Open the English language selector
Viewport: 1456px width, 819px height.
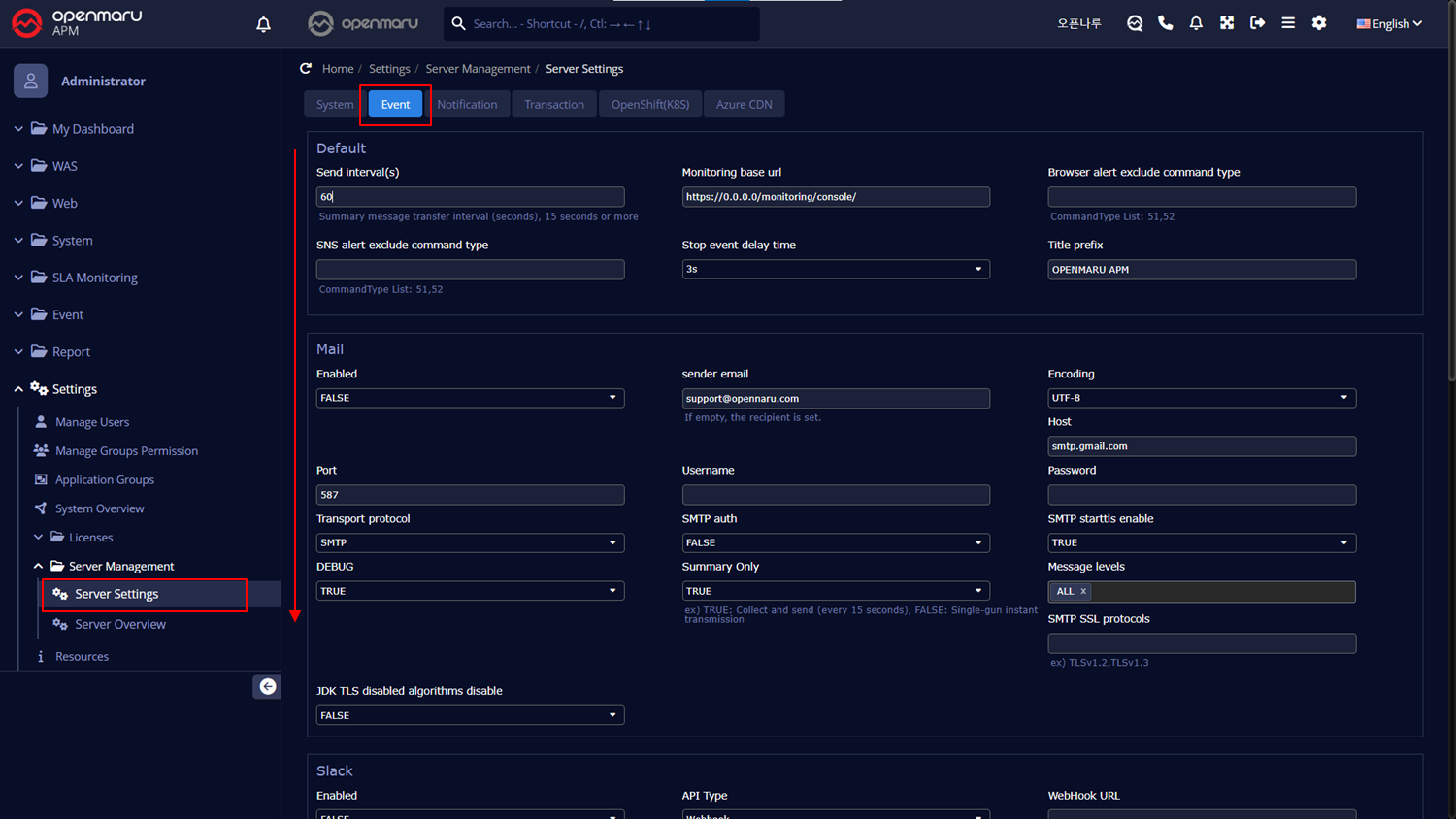tap(1388, 23)
